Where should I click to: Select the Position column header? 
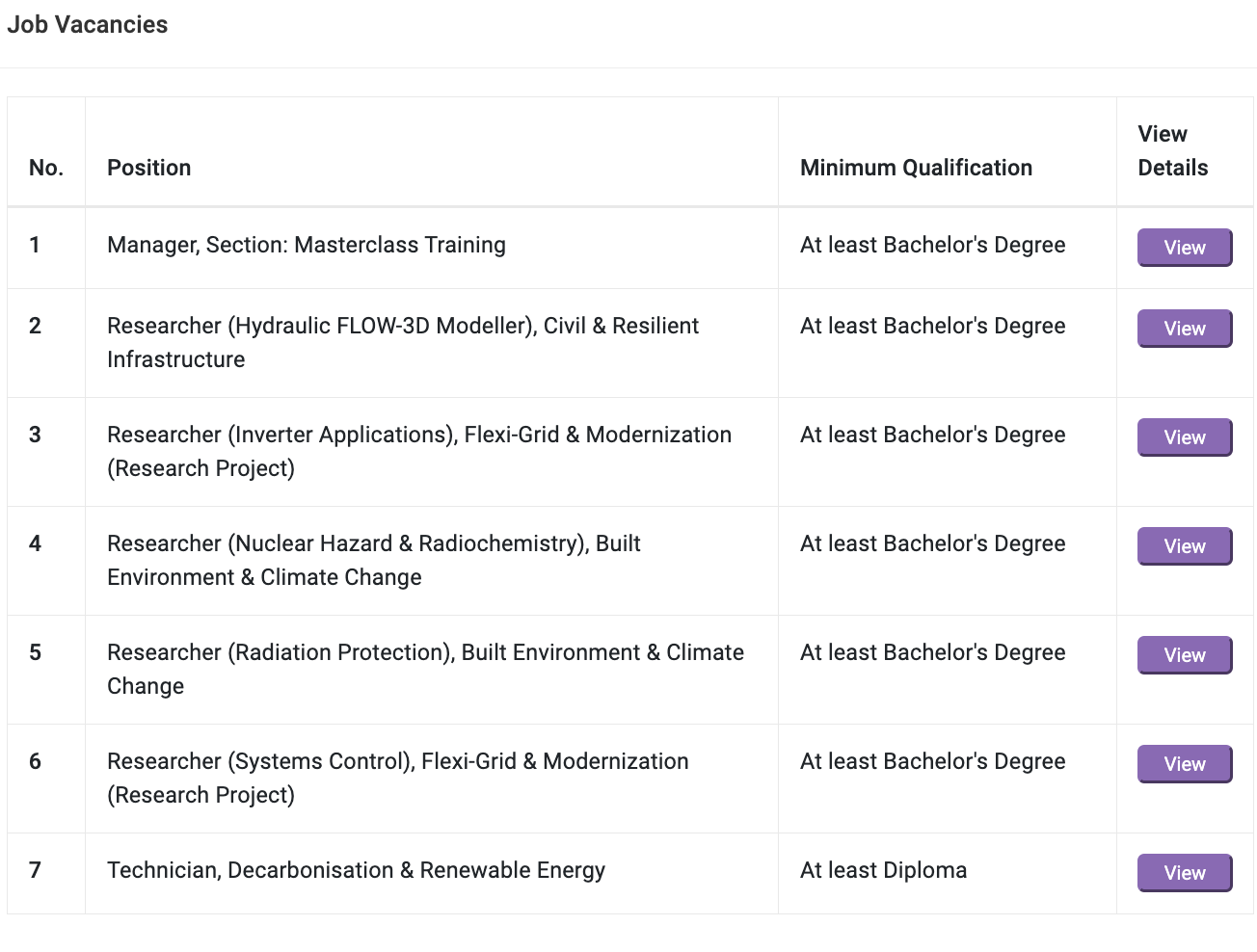pos(149,168)
